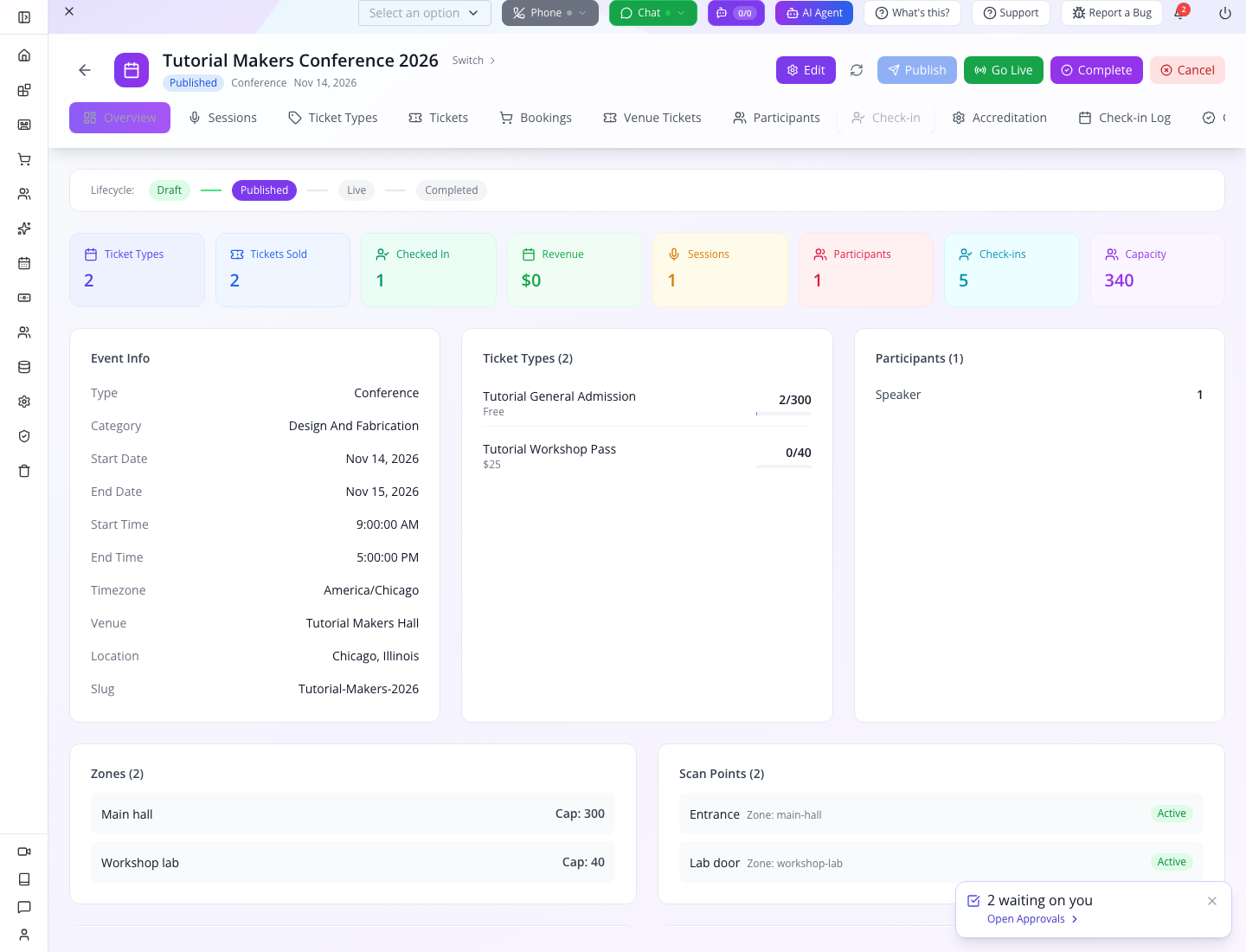Expand the Phone status dropdown
The height and width of the screenshot is (952, 1246).
pyautogui.click(x=582, y=13)
